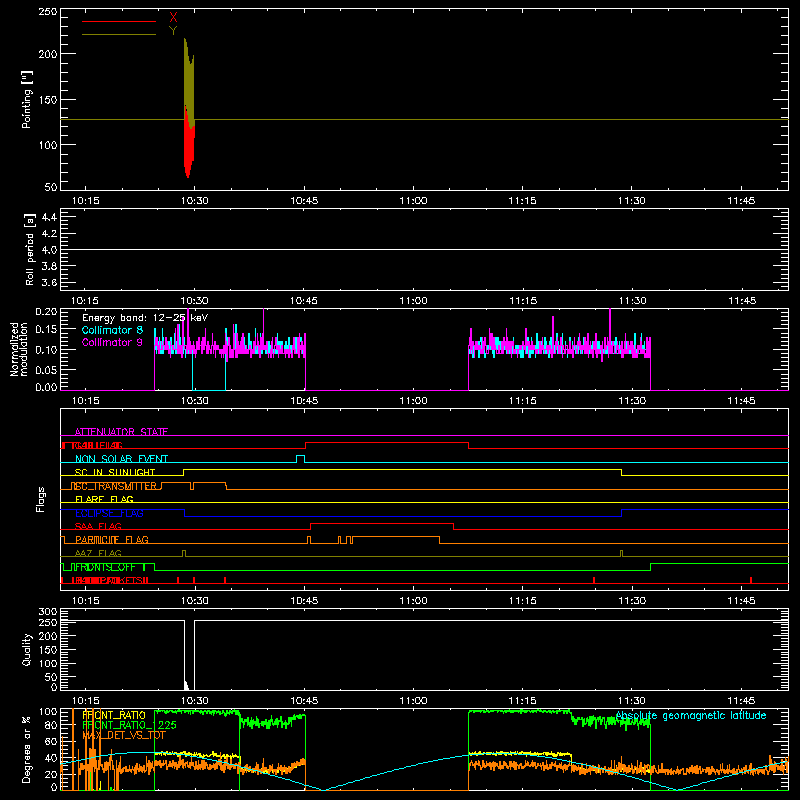Click the quality drop-out dip near 10:30
800x800 pixels.
pos(189,656)
